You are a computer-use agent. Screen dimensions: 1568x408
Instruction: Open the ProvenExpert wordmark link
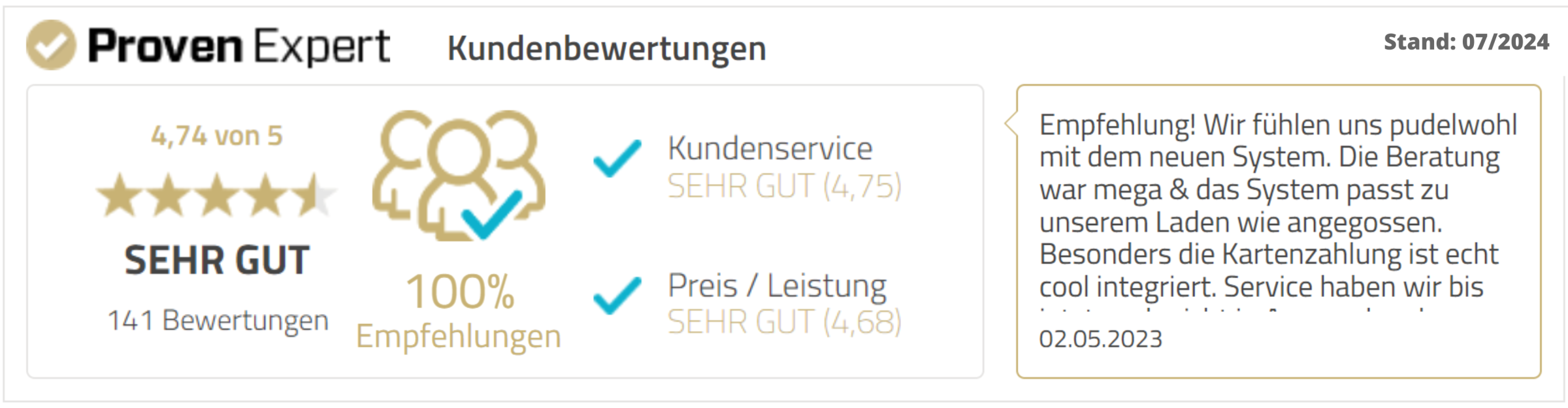click(239, 46)
